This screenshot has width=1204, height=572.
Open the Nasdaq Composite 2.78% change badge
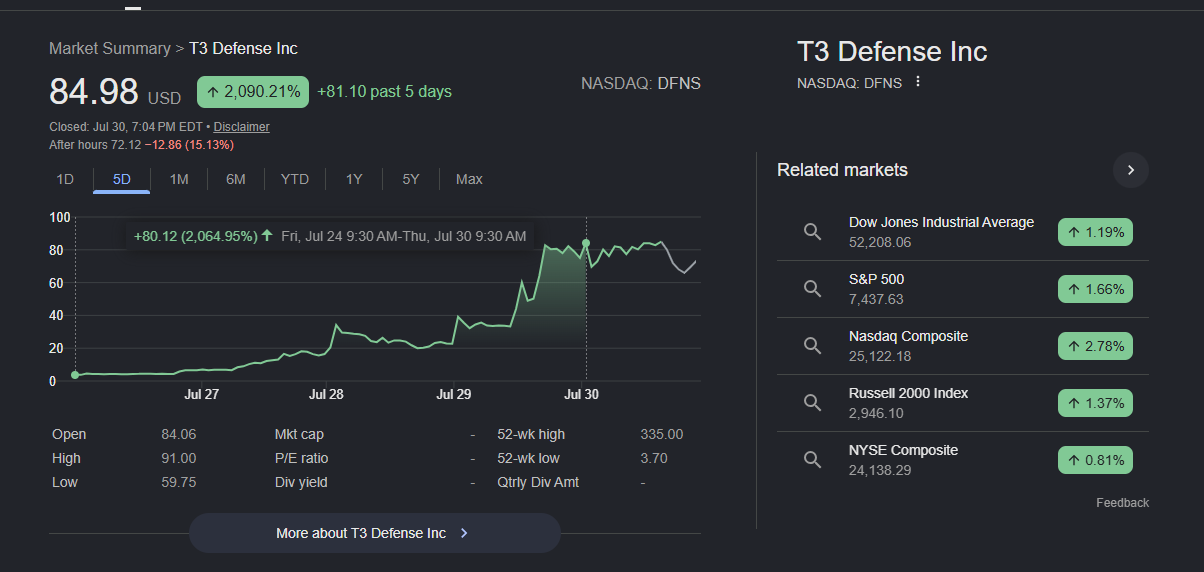[x=1095, y=347]
